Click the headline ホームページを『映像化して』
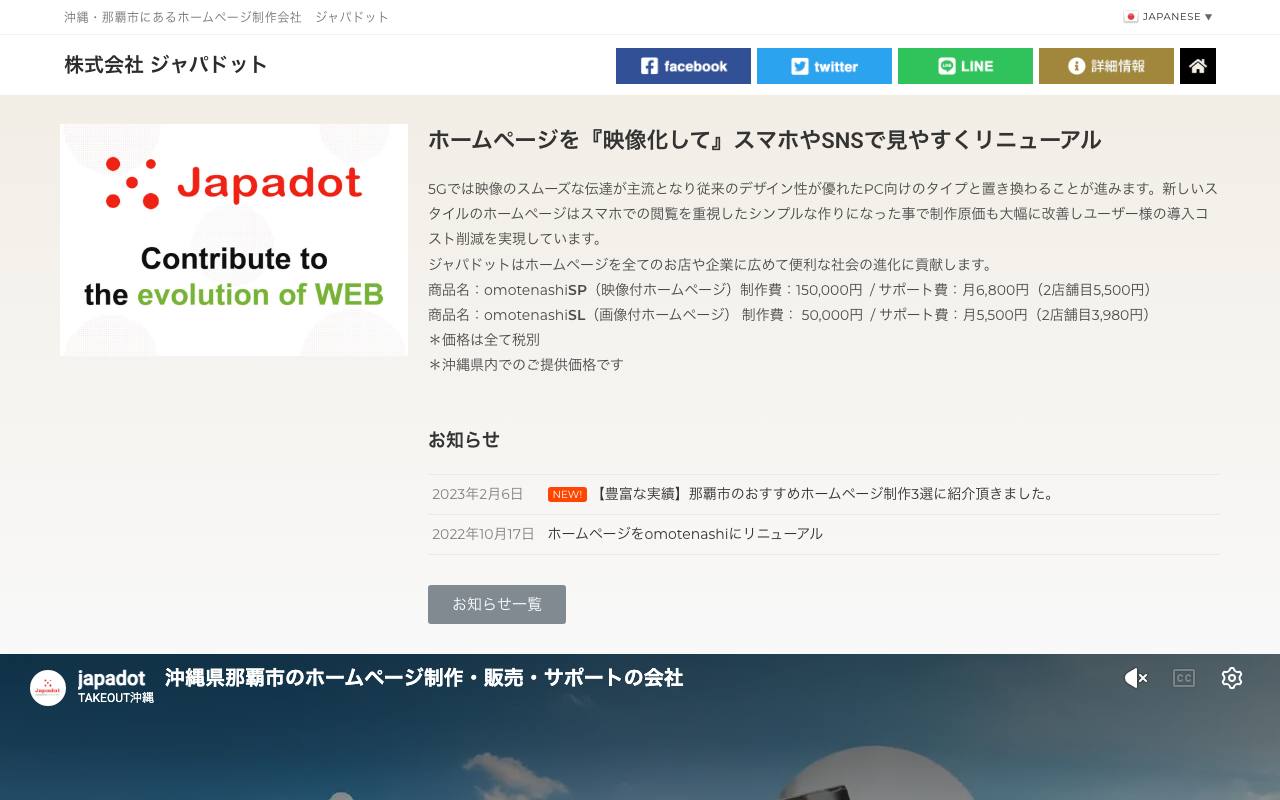This screenshot has height=800, width=1280. (765, 140)
